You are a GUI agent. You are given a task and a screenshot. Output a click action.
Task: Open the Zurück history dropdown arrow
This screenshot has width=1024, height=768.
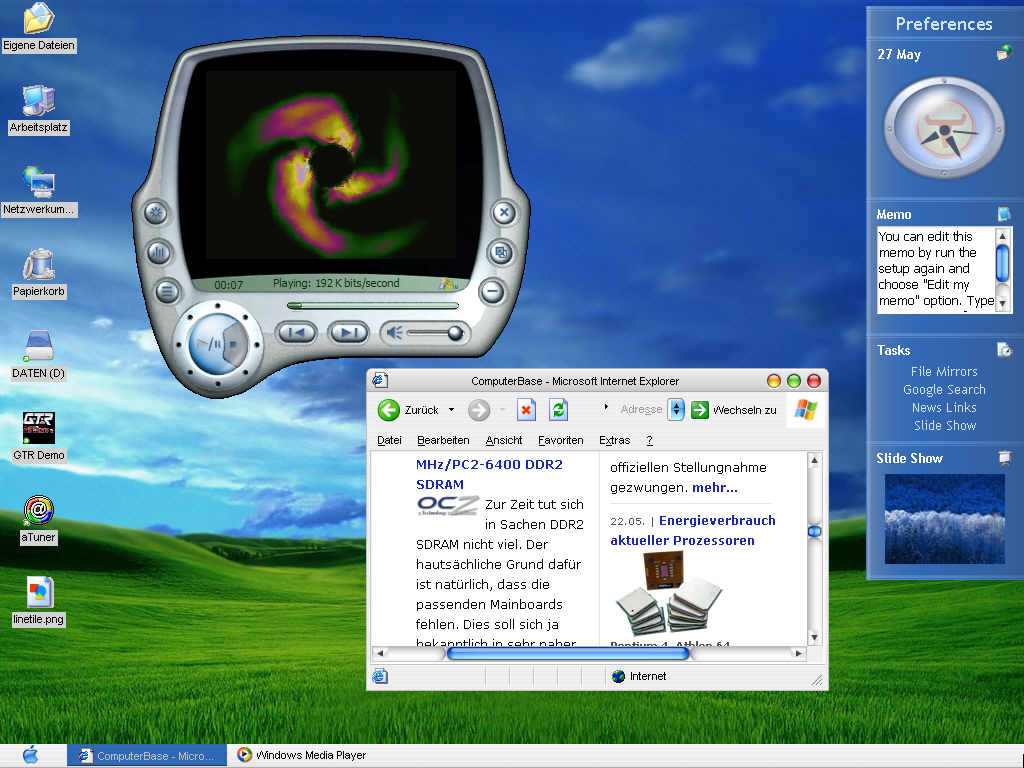click(x=451, y=410)
